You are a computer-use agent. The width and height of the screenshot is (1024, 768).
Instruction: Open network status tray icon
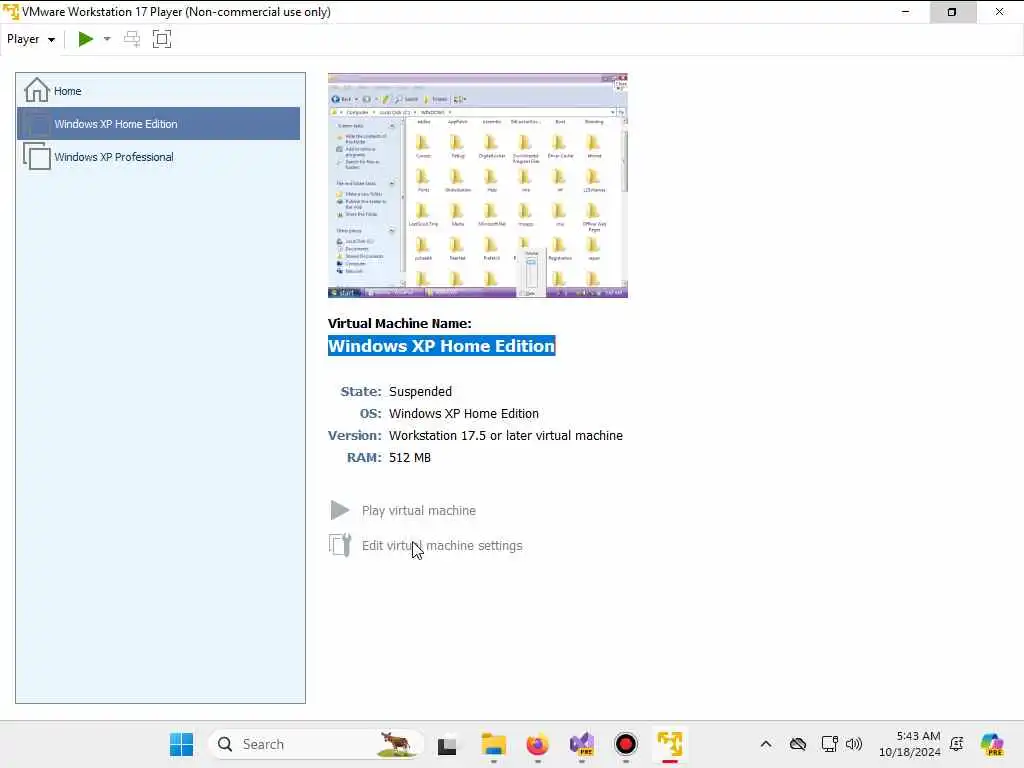point(829,744)
